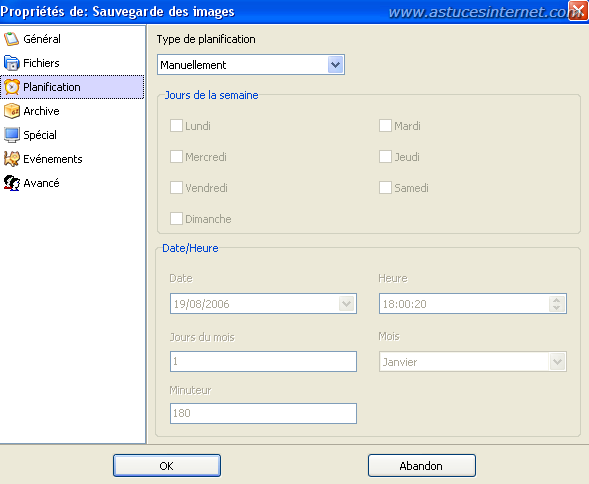
Task: Expand the Type de planification dropdown
Action: pyautogui.click(x=335, y=65)
